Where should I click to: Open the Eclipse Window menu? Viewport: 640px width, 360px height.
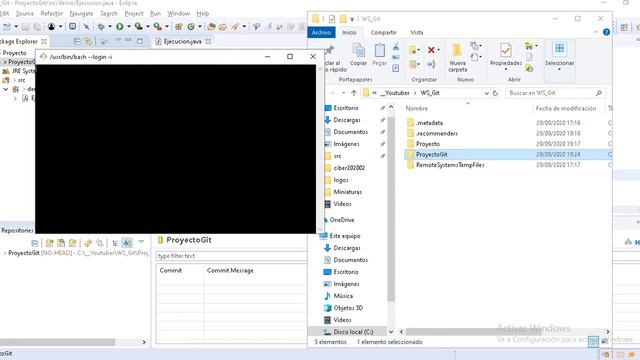tap(178, 13)
